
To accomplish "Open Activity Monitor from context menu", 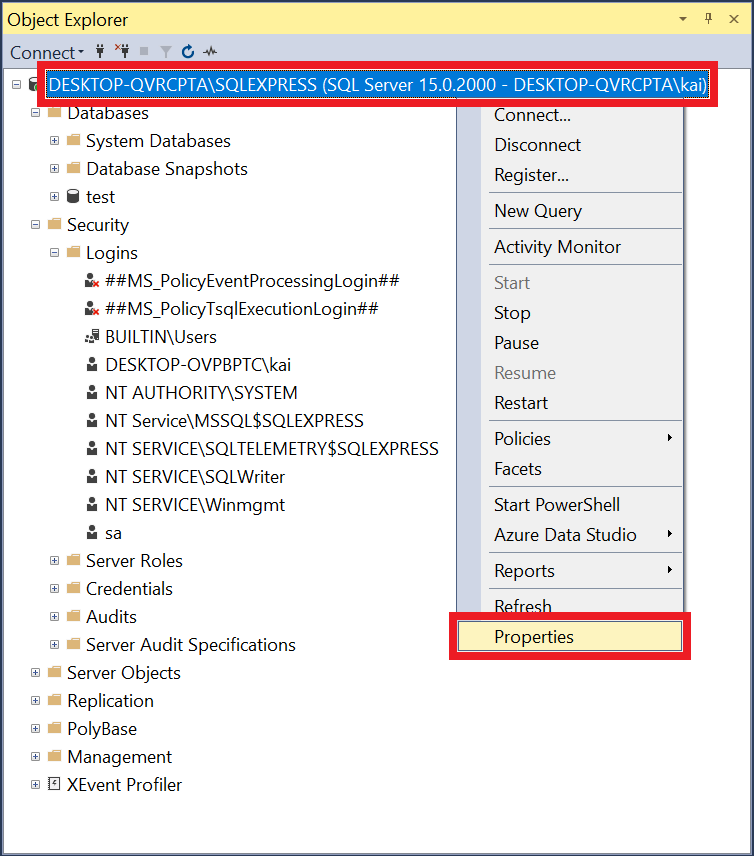I will 569,247.
